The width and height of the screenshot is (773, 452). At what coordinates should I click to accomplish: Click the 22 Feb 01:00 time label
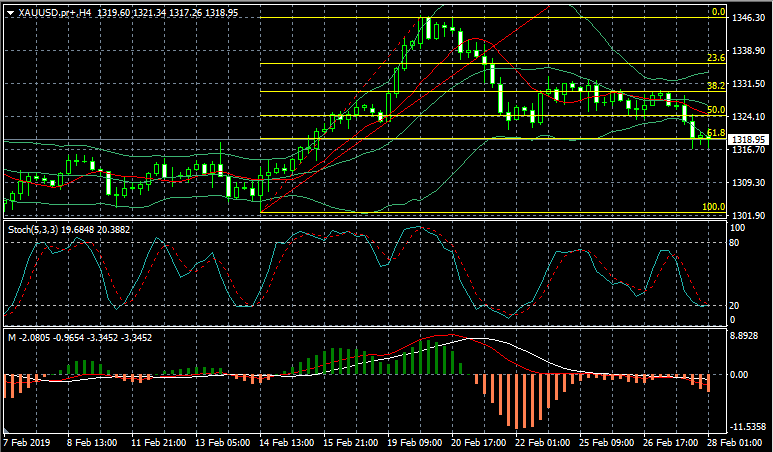click(x=543, y=443)
